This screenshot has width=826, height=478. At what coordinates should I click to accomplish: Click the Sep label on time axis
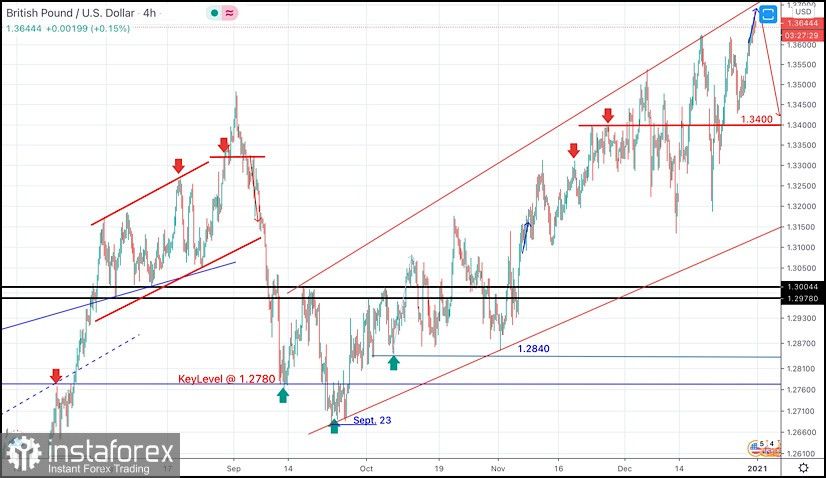point(233,468)
